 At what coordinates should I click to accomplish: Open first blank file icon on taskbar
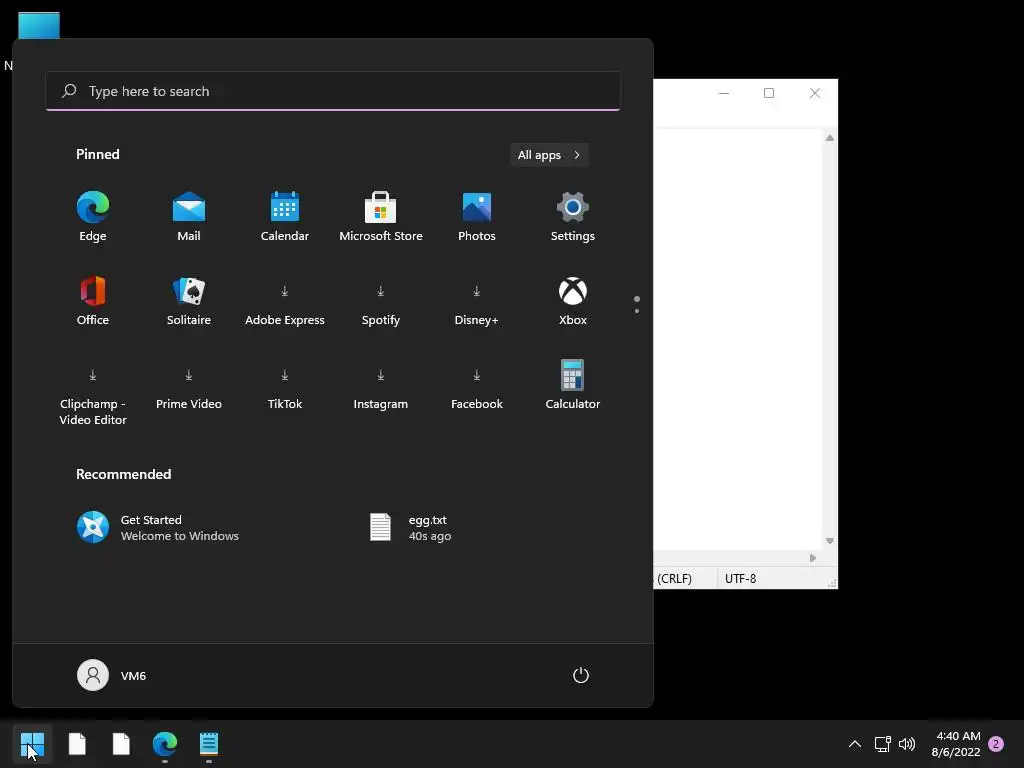click(77, 744)
